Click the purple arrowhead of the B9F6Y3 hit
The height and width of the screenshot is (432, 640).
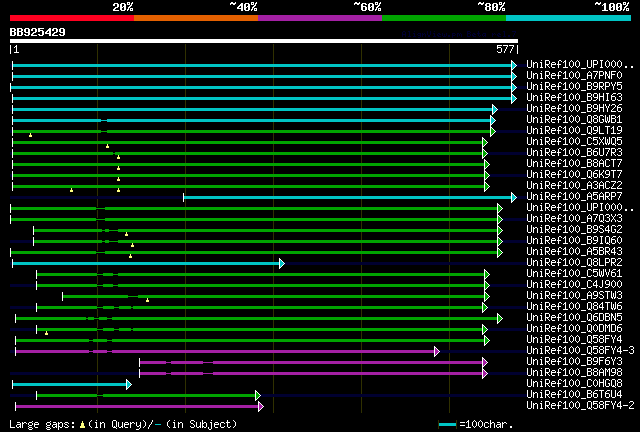pyautogui.click(x=484, y=362)
